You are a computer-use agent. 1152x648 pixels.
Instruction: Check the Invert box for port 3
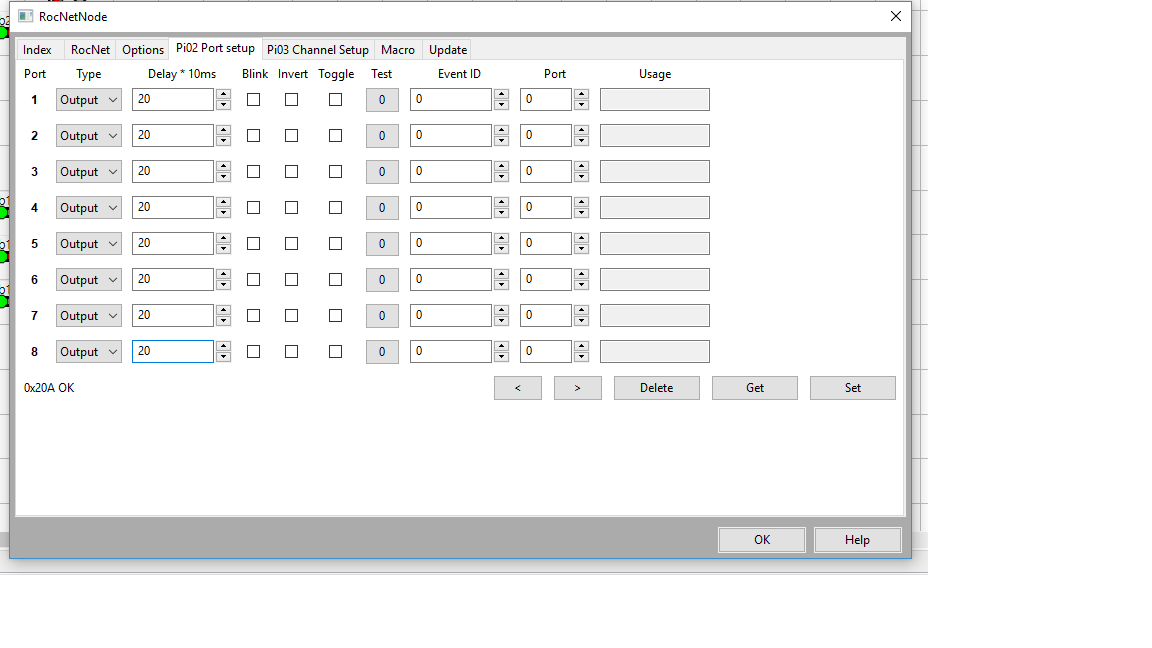click(291, 172)
